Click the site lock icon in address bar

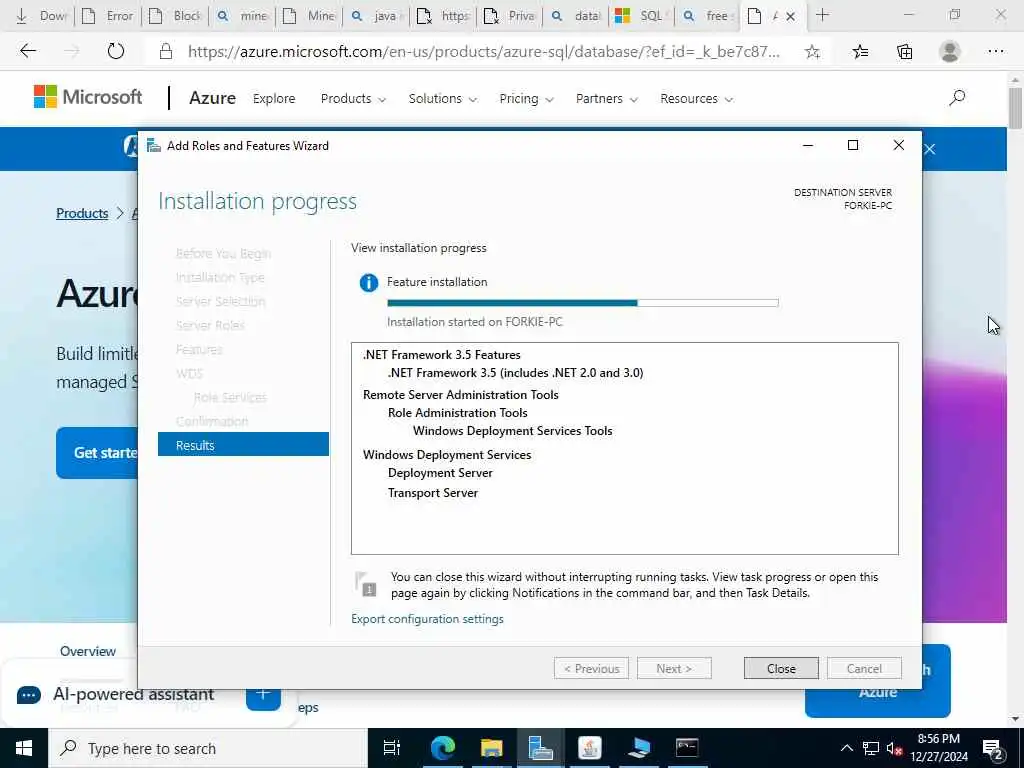coord(166,52)
